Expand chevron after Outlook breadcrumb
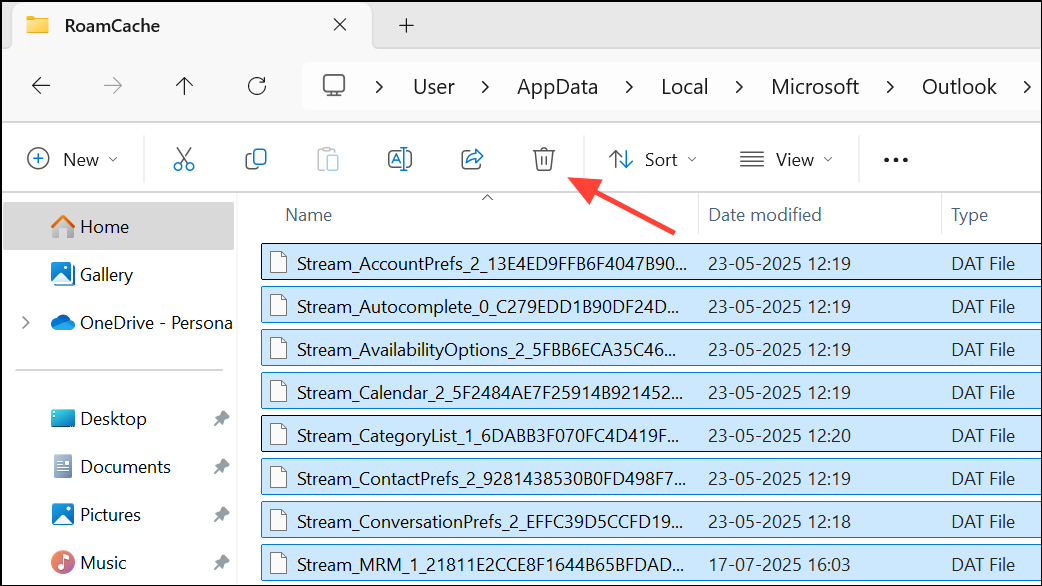The width and height of the screenshot is (1042, 586). [1027, 87]
